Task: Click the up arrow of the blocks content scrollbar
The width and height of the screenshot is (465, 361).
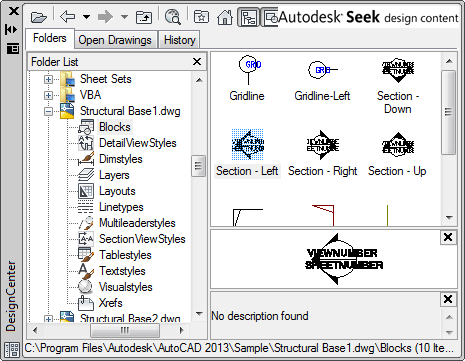Action: tap(449, 61)
